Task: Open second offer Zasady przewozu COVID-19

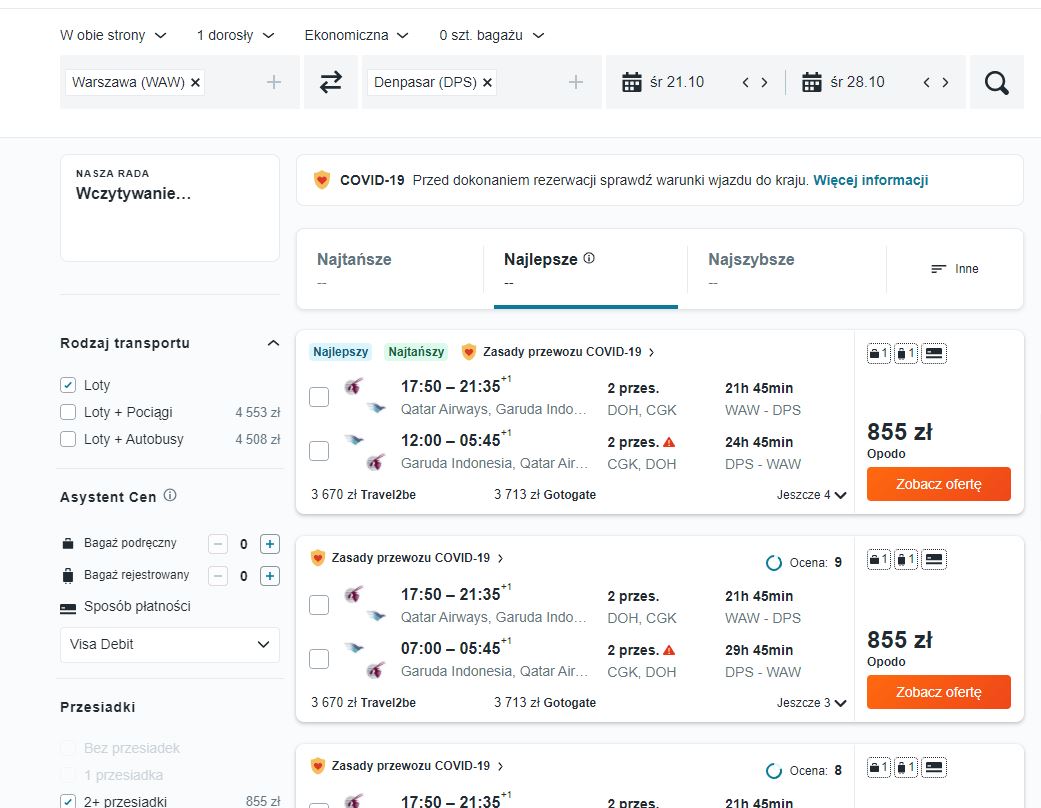Action: 410,558
